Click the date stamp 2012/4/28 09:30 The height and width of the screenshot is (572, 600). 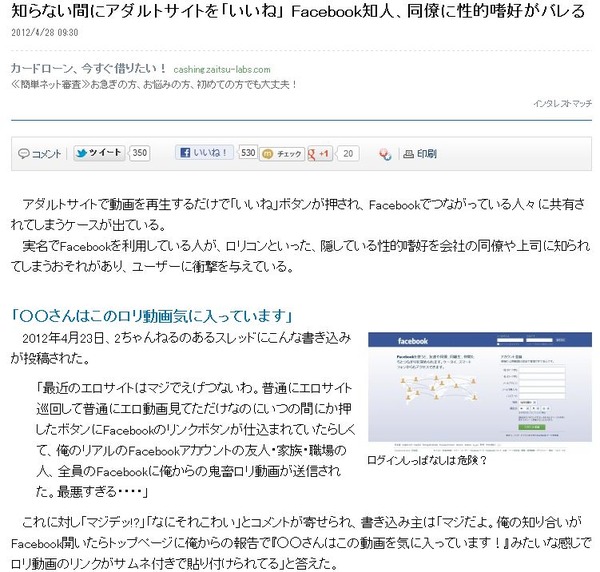click(x=44, y=33)
